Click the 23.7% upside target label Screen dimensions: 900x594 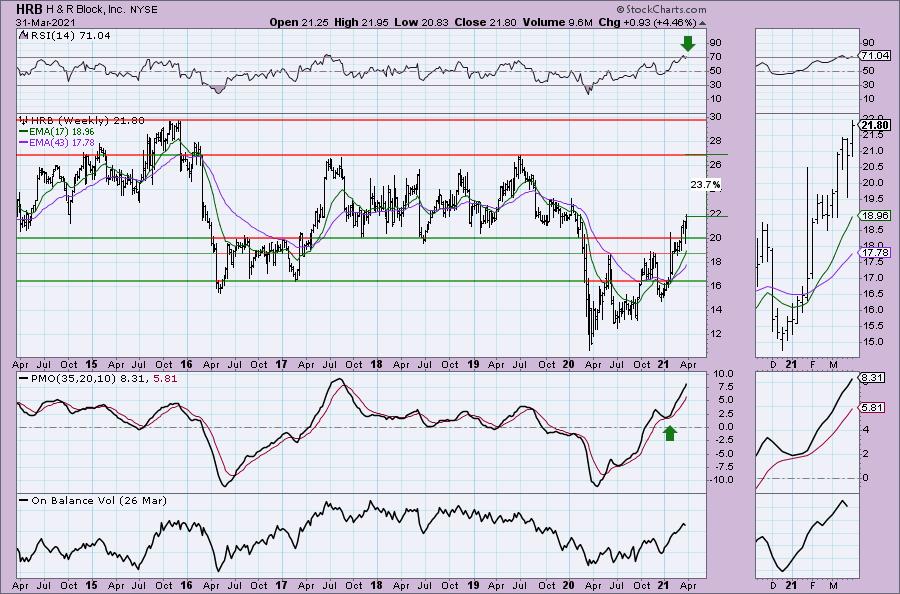[705, 185]
